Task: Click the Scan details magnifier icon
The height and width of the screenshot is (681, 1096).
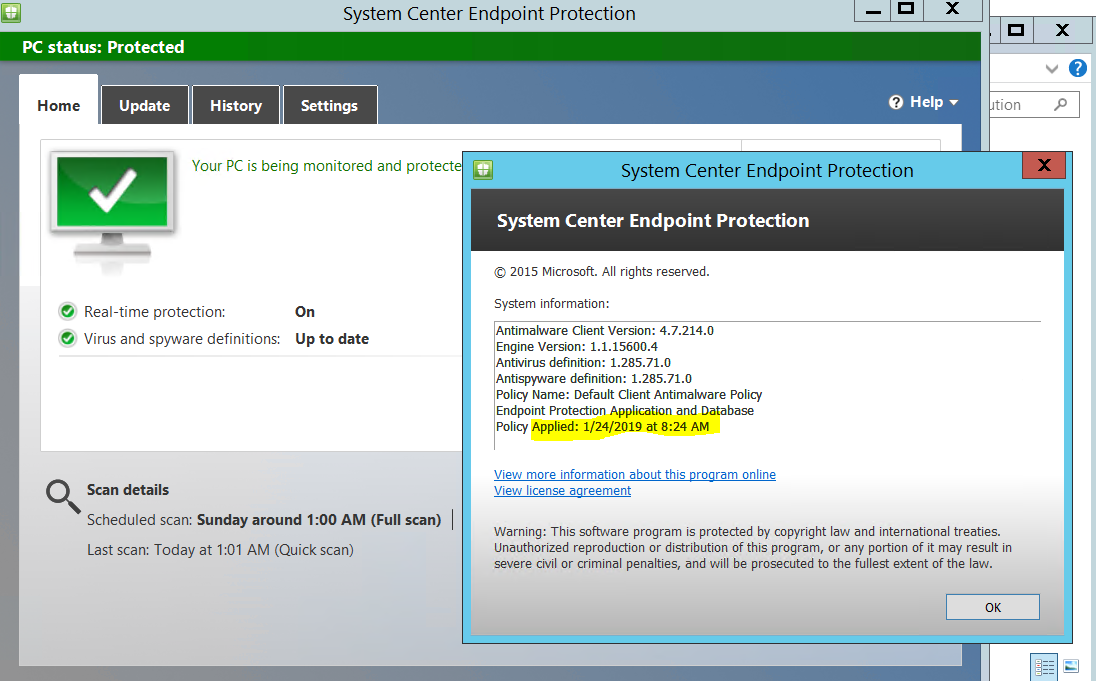Action: tap(63, 496)
